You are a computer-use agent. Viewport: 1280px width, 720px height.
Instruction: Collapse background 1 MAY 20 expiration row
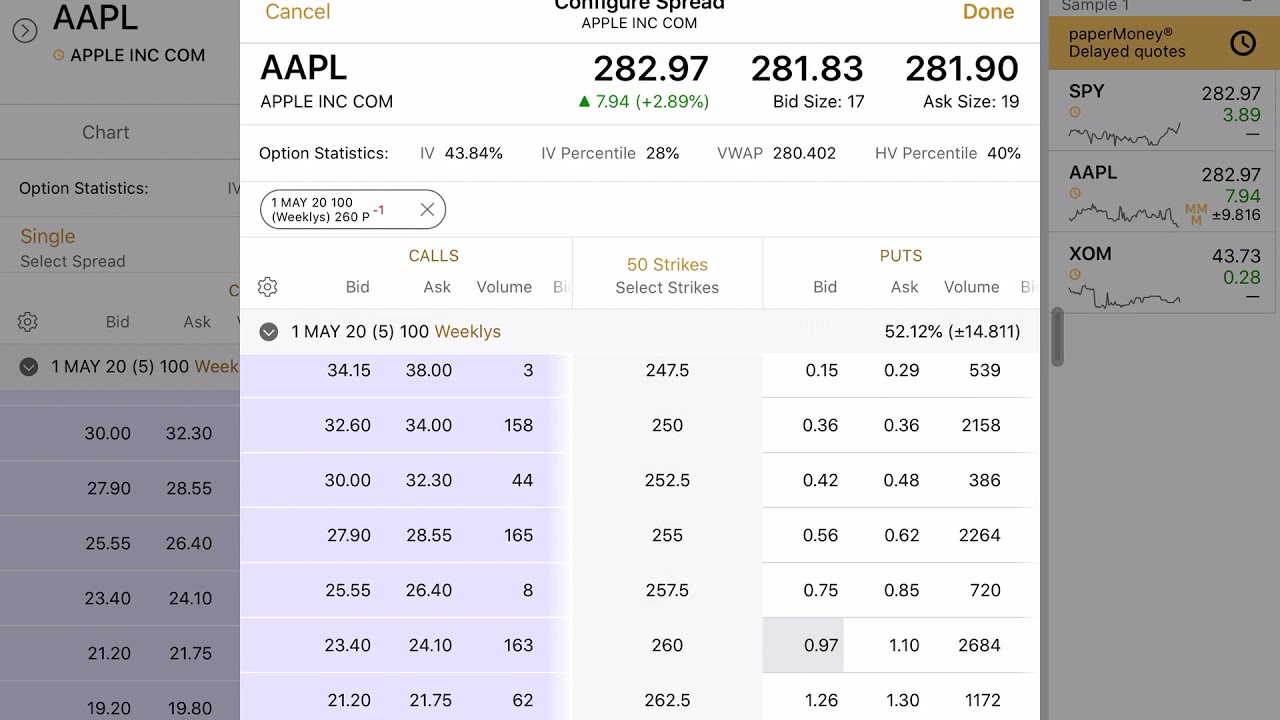(29, 367)
